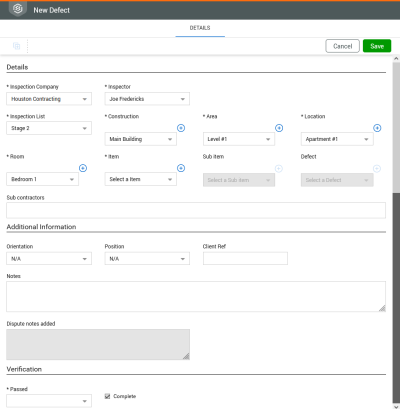Screen dimensions: 400x409
Task: Add a new Room with plus icon
Action: point(83,168)
